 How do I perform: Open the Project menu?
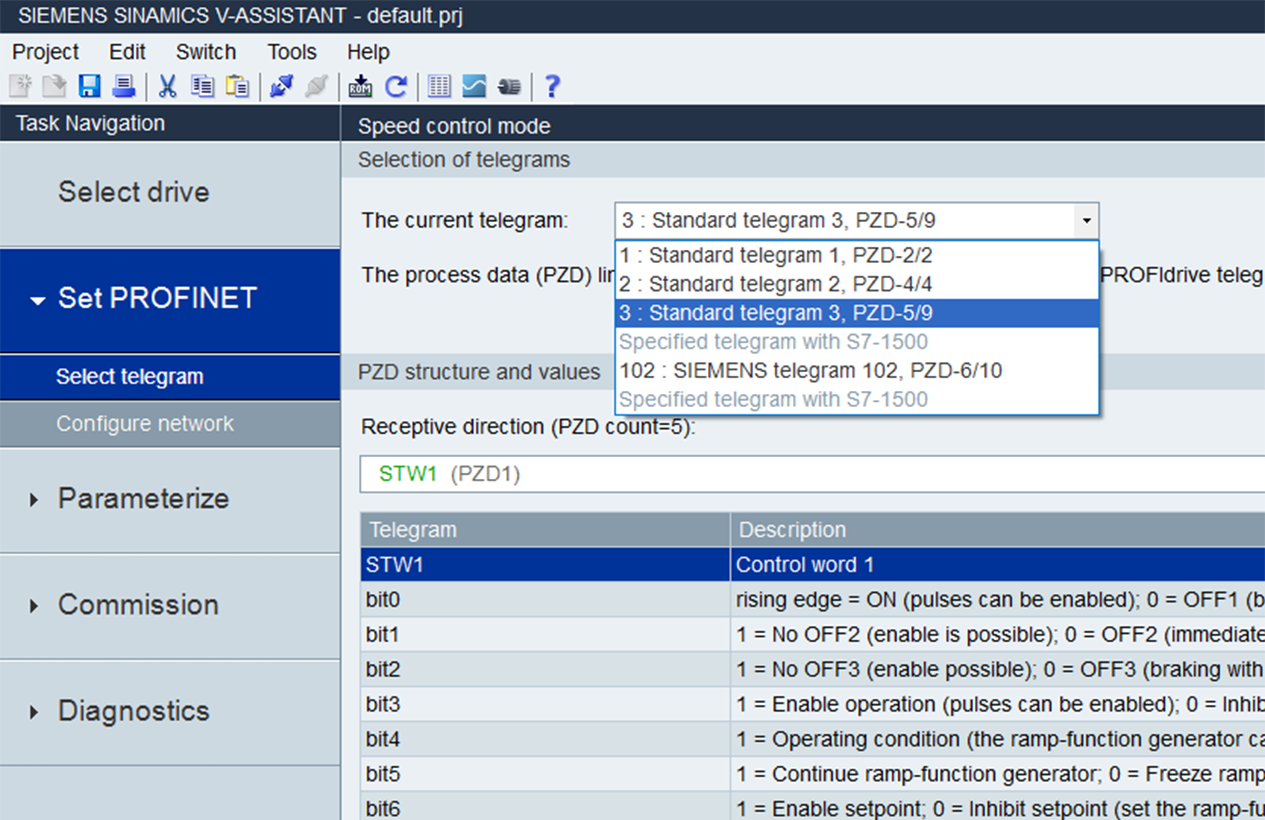coord(46,52)
